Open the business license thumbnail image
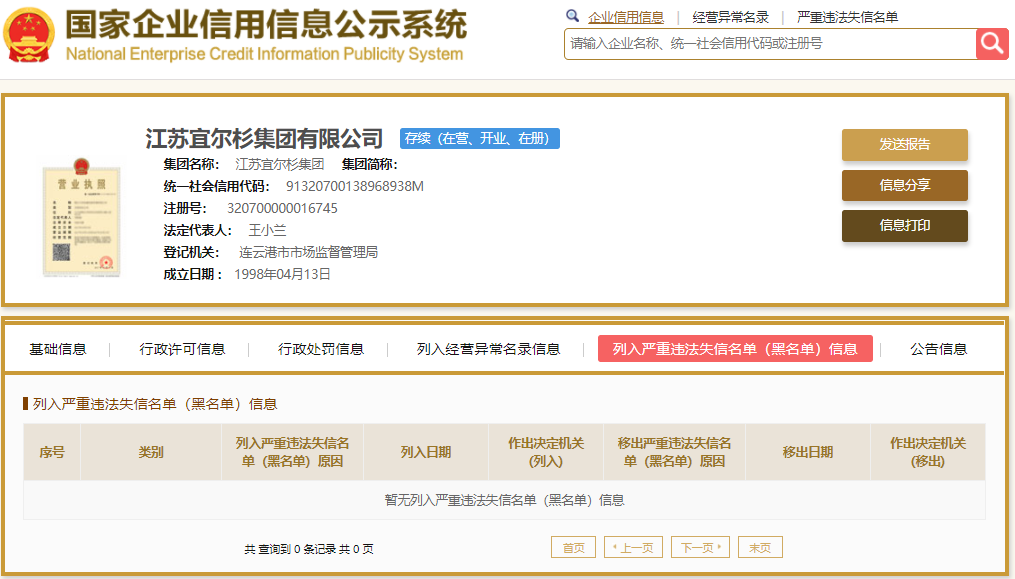Image resolution: width=1015 pixels, height=579 pixels. pyautogui.click(x=82, y=218)
